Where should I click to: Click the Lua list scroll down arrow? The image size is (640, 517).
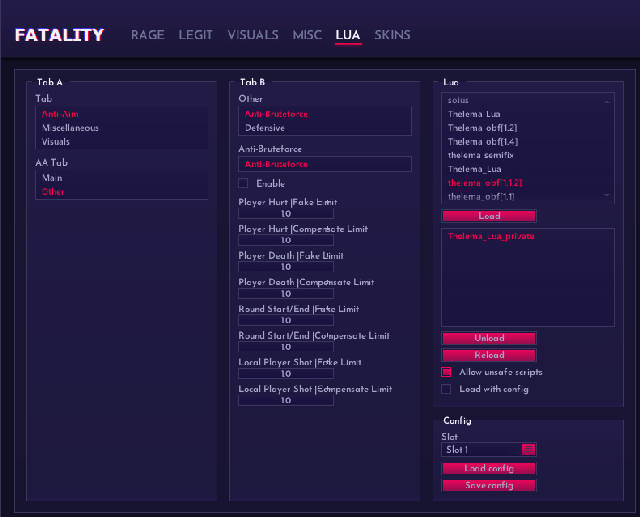(x=608, y=195)
